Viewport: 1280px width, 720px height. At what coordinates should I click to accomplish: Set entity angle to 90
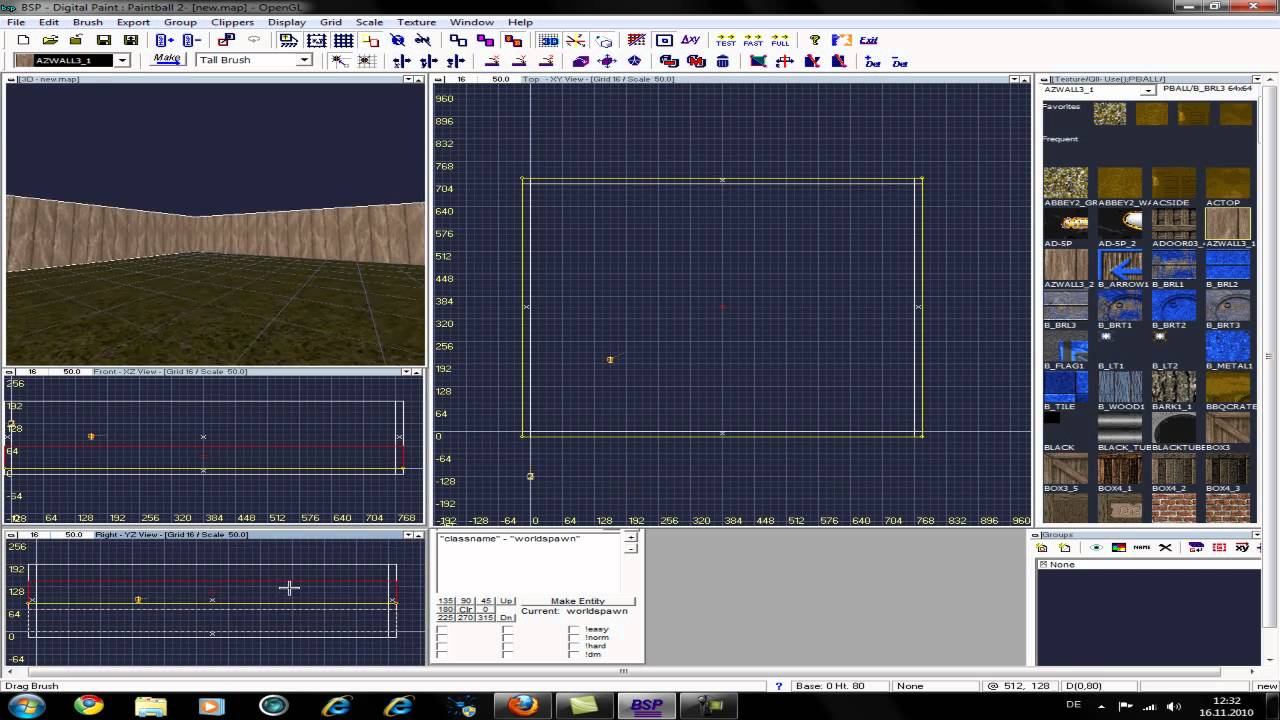pos(466,601)
